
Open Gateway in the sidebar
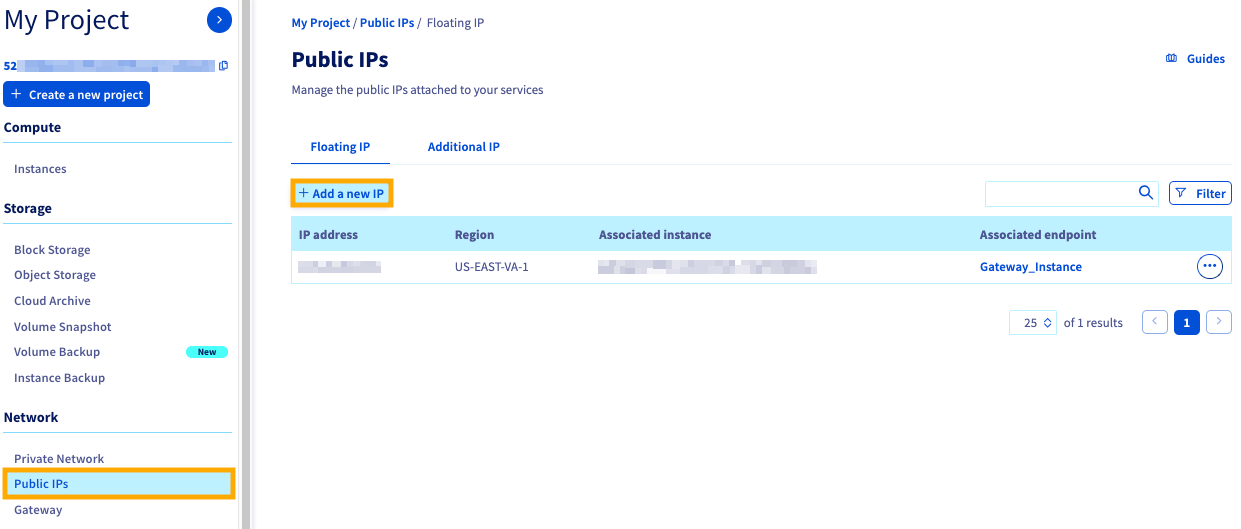coord(38,510)
